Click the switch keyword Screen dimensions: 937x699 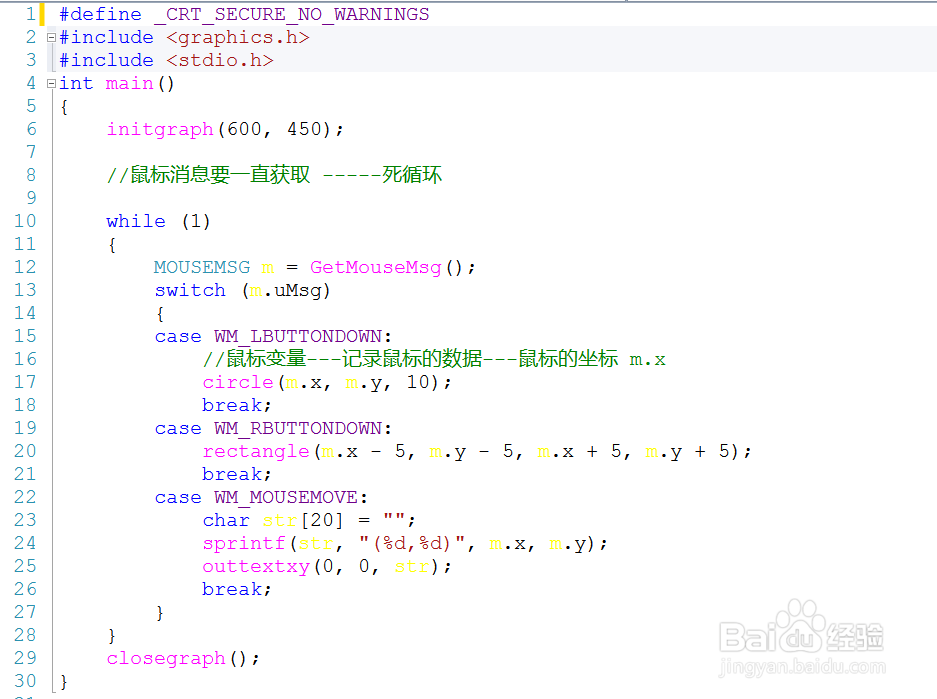190,290
